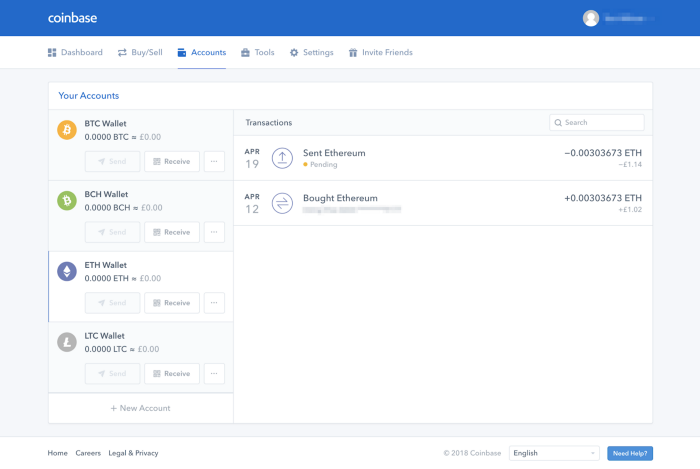Click the Bitcoin Cash icon in BCH Wallet
This screenshot has width=700, height=469.
(67, 200)
